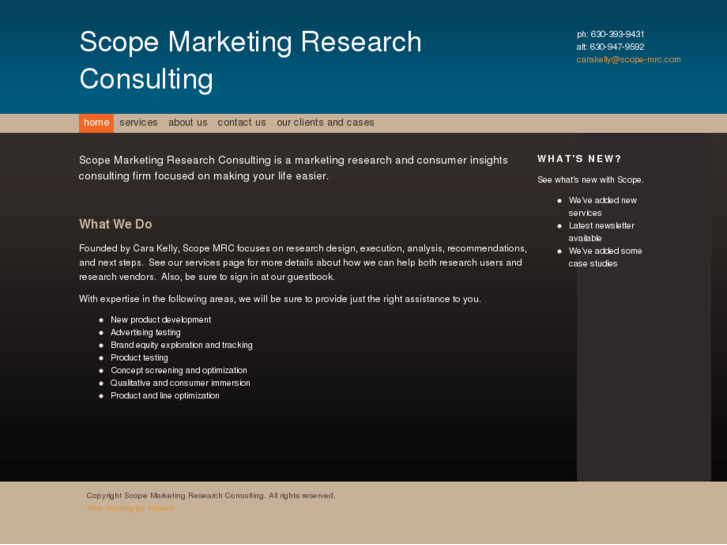Click the 'With expertise in the following areas' sentence
This screenshot has width=727, height=545.
(280, 299)
